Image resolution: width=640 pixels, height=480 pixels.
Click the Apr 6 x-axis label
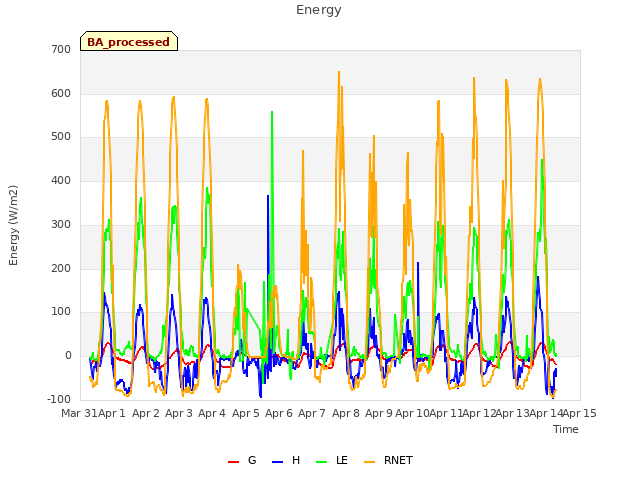click(x=279, y=413)
